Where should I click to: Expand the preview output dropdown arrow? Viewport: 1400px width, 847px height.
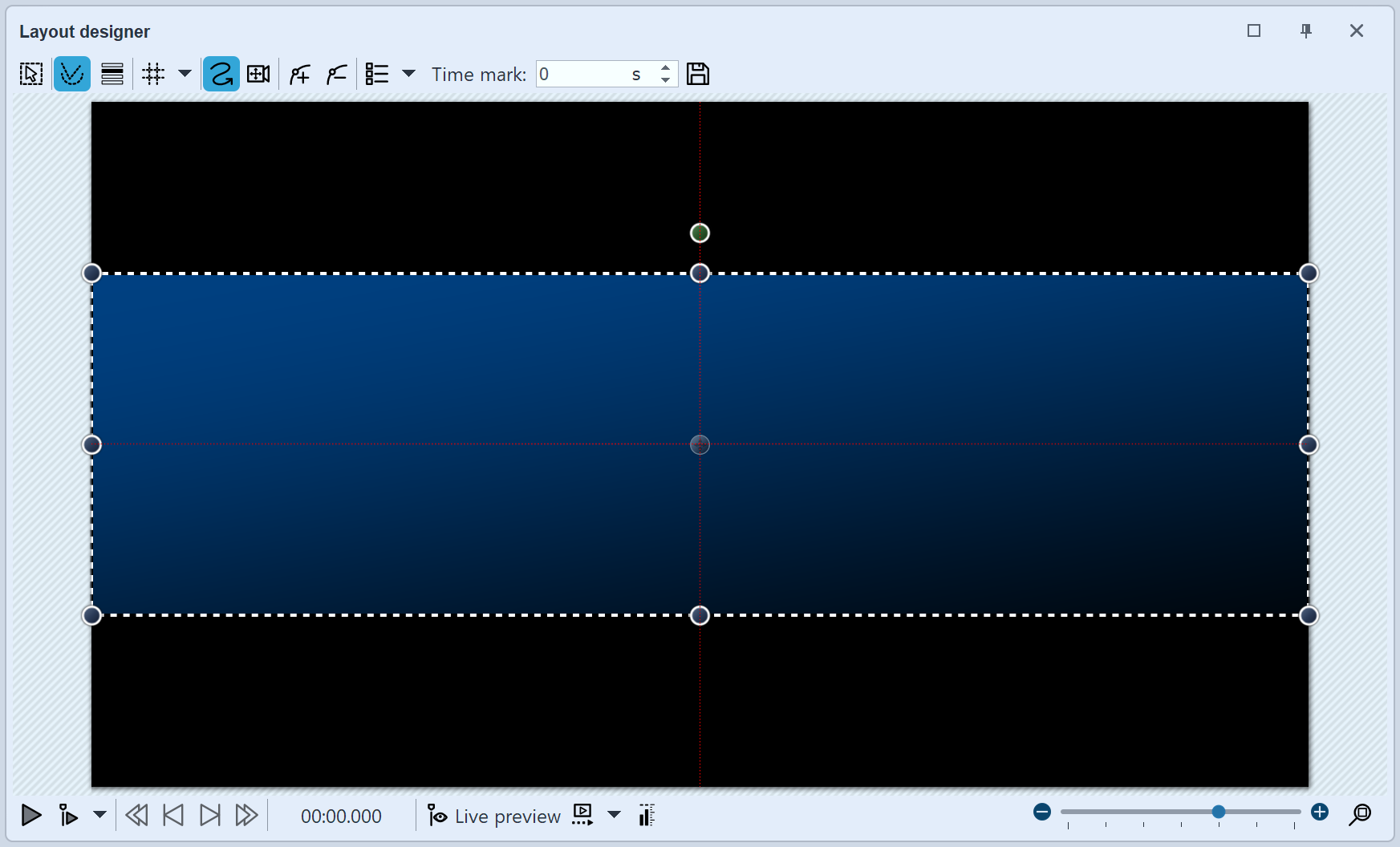pos(615,815)
